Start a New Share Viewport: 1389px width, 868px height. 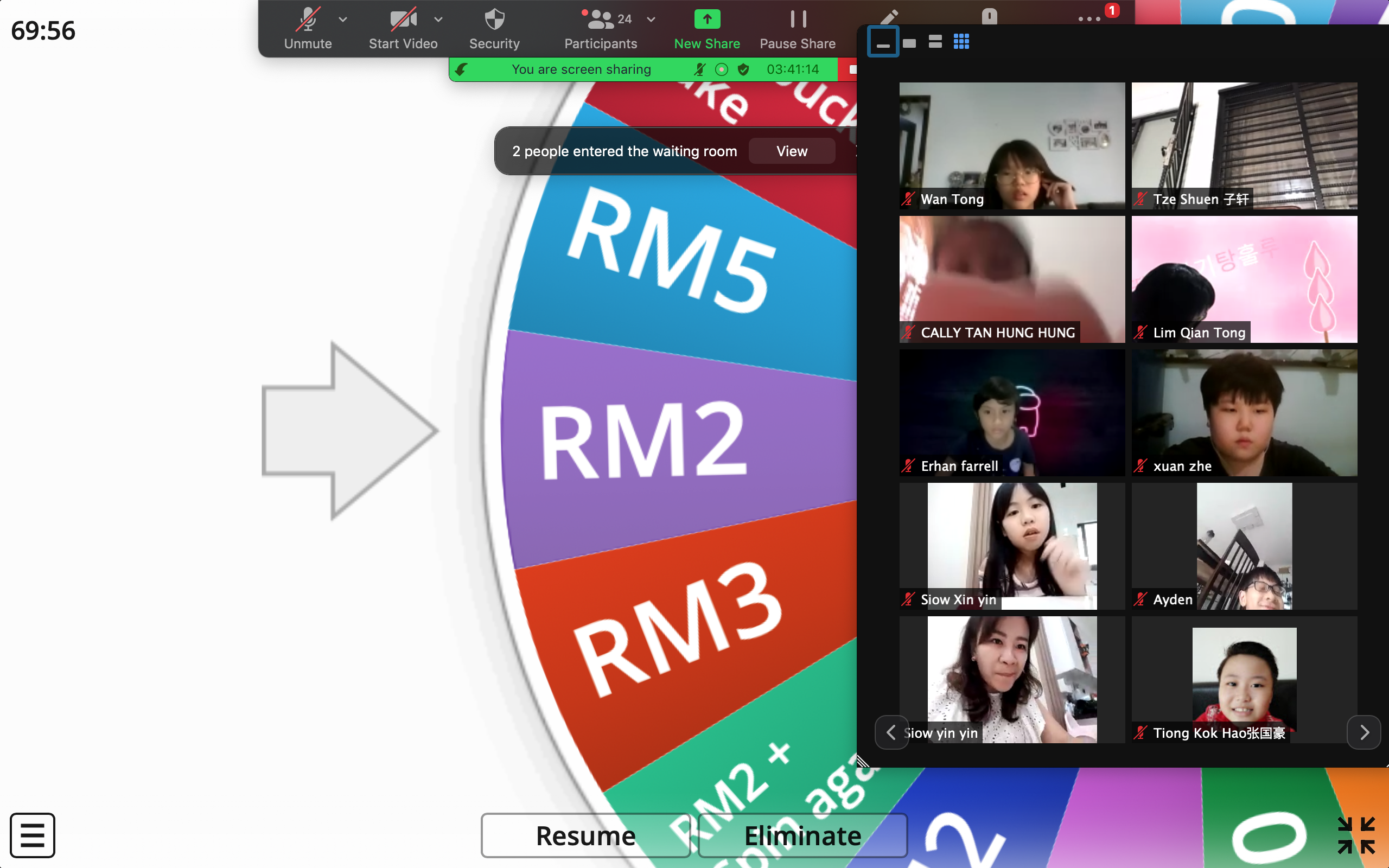click(707, 29)
